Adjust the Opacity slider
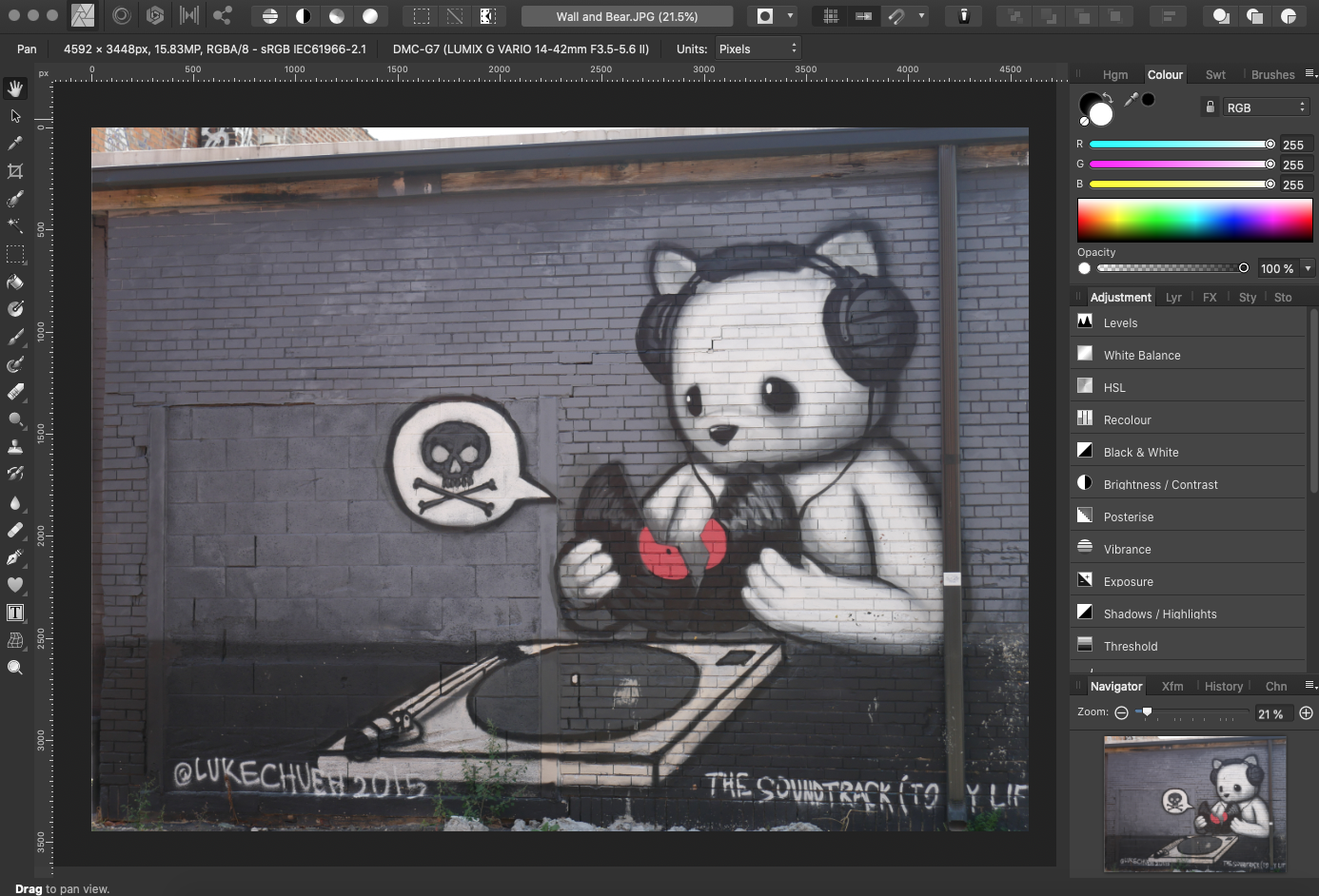This screenshot has height=896, width=1319. 1172,268
